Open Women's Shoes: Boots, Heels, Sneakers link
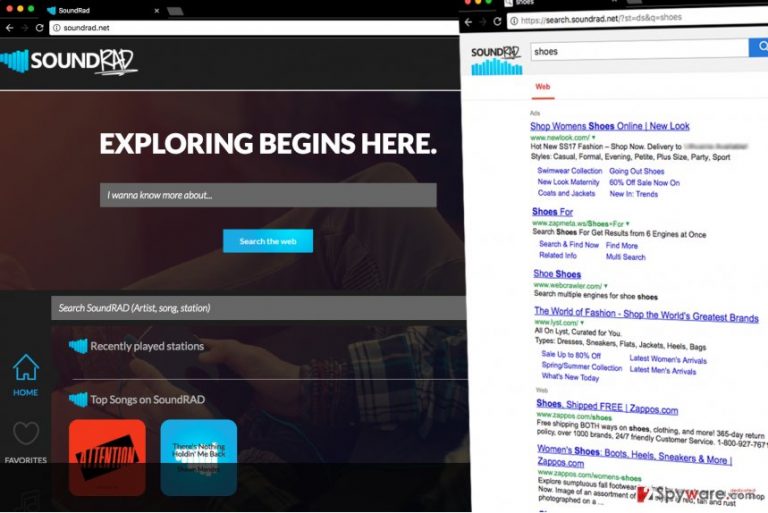The width and height of the screenshot is (768, 513). click(634, 455)
